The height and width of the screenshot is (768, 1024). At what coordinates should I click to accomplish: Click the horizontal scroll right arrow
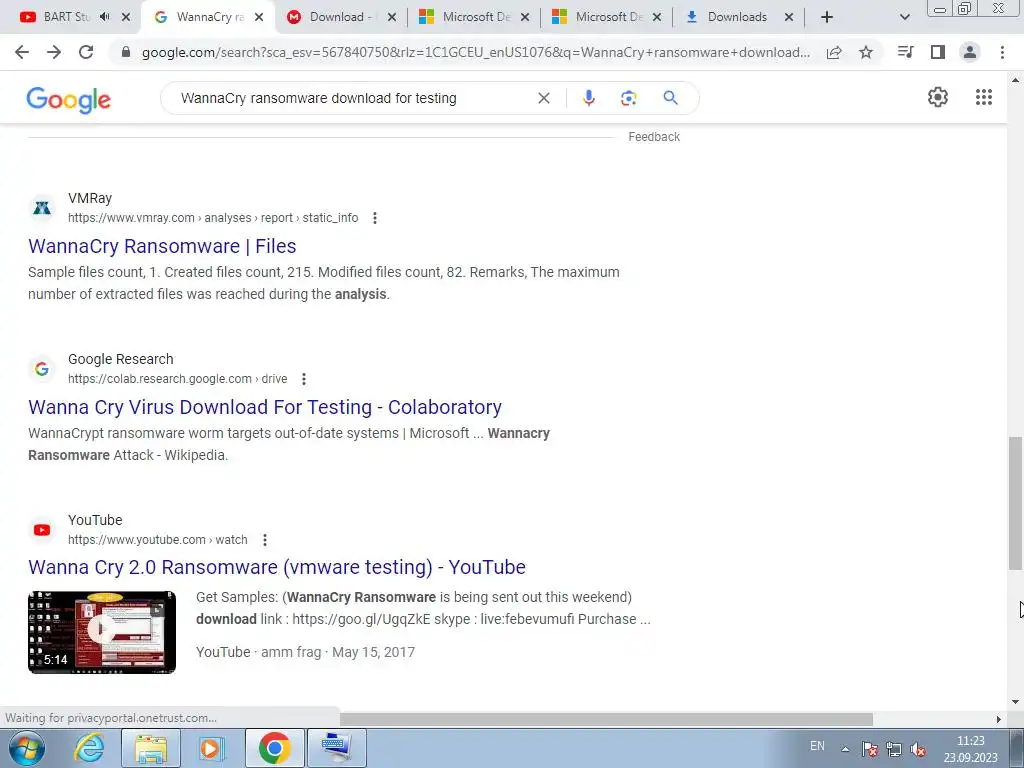(x=998, y=719)
